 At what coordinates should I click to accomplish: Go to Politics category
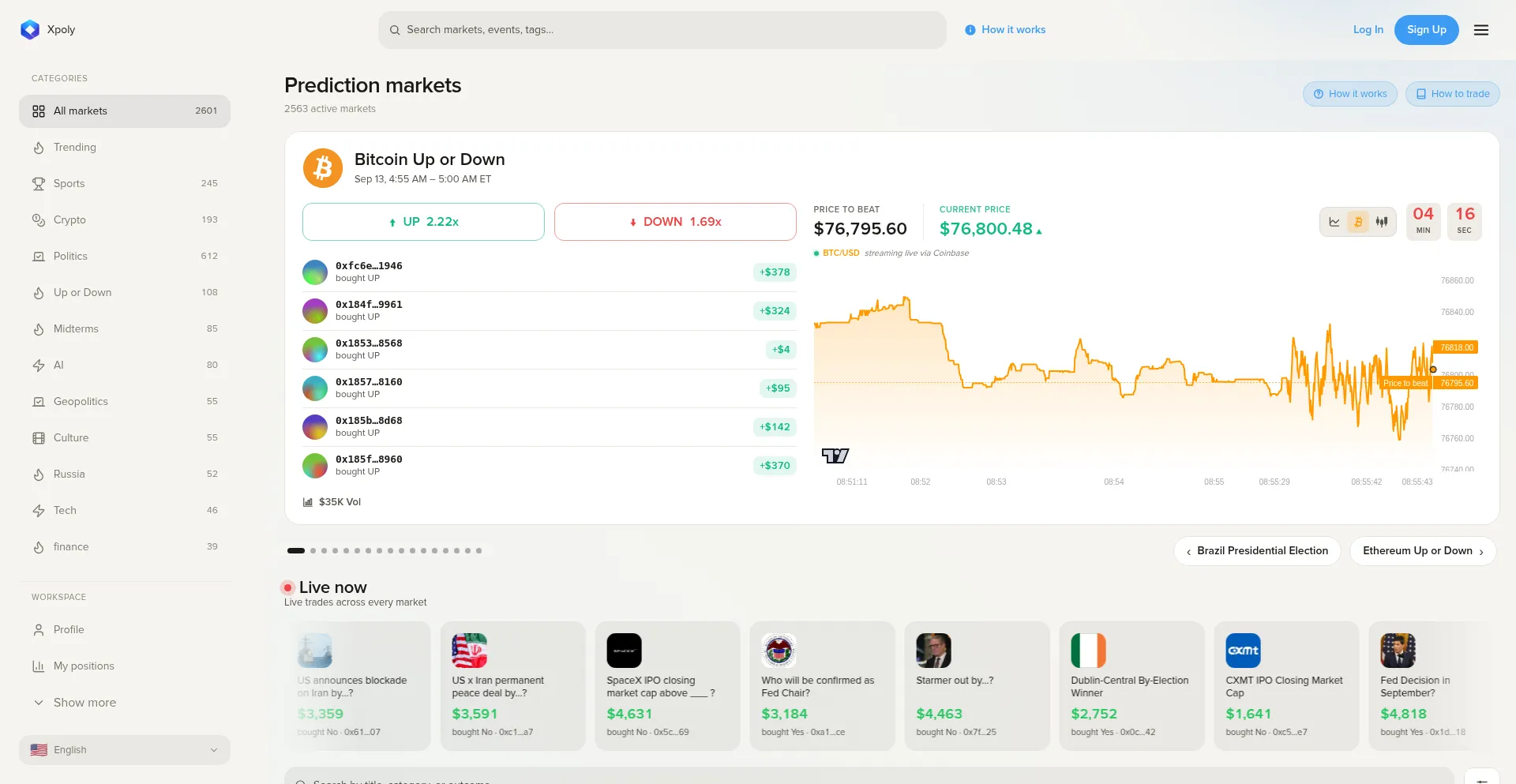point(125,257)
